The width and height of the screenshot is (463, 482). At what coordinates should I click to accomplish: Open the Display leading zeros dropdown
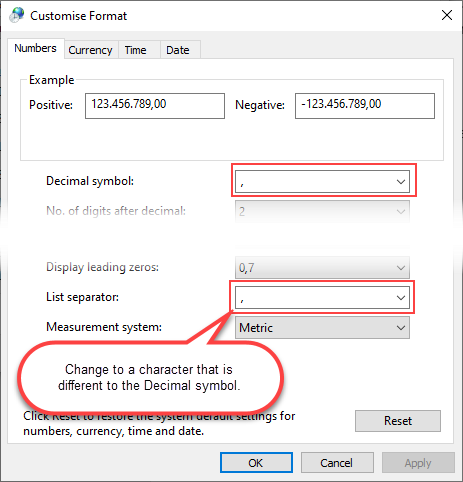pos(322,268)
